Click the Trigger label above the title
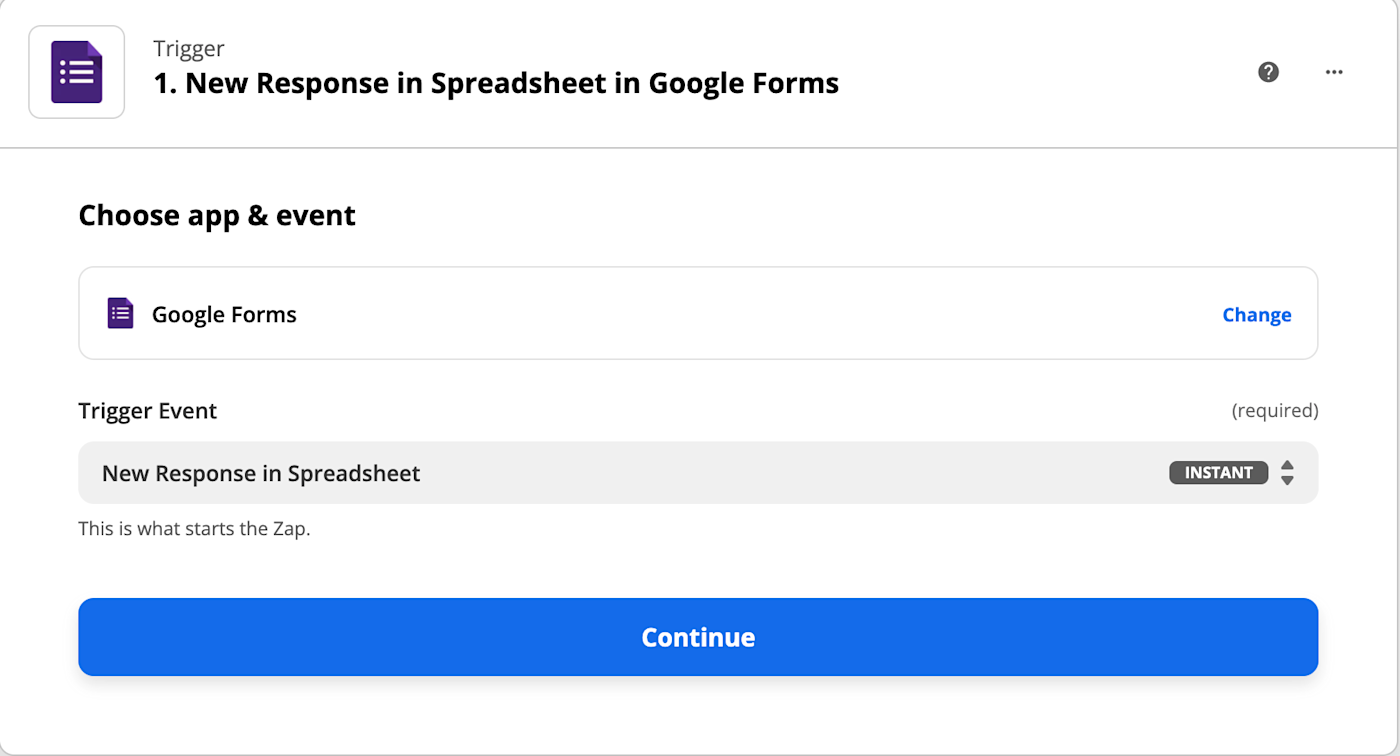The height and width of the screenshot is (756, 1400). point(189,48)
